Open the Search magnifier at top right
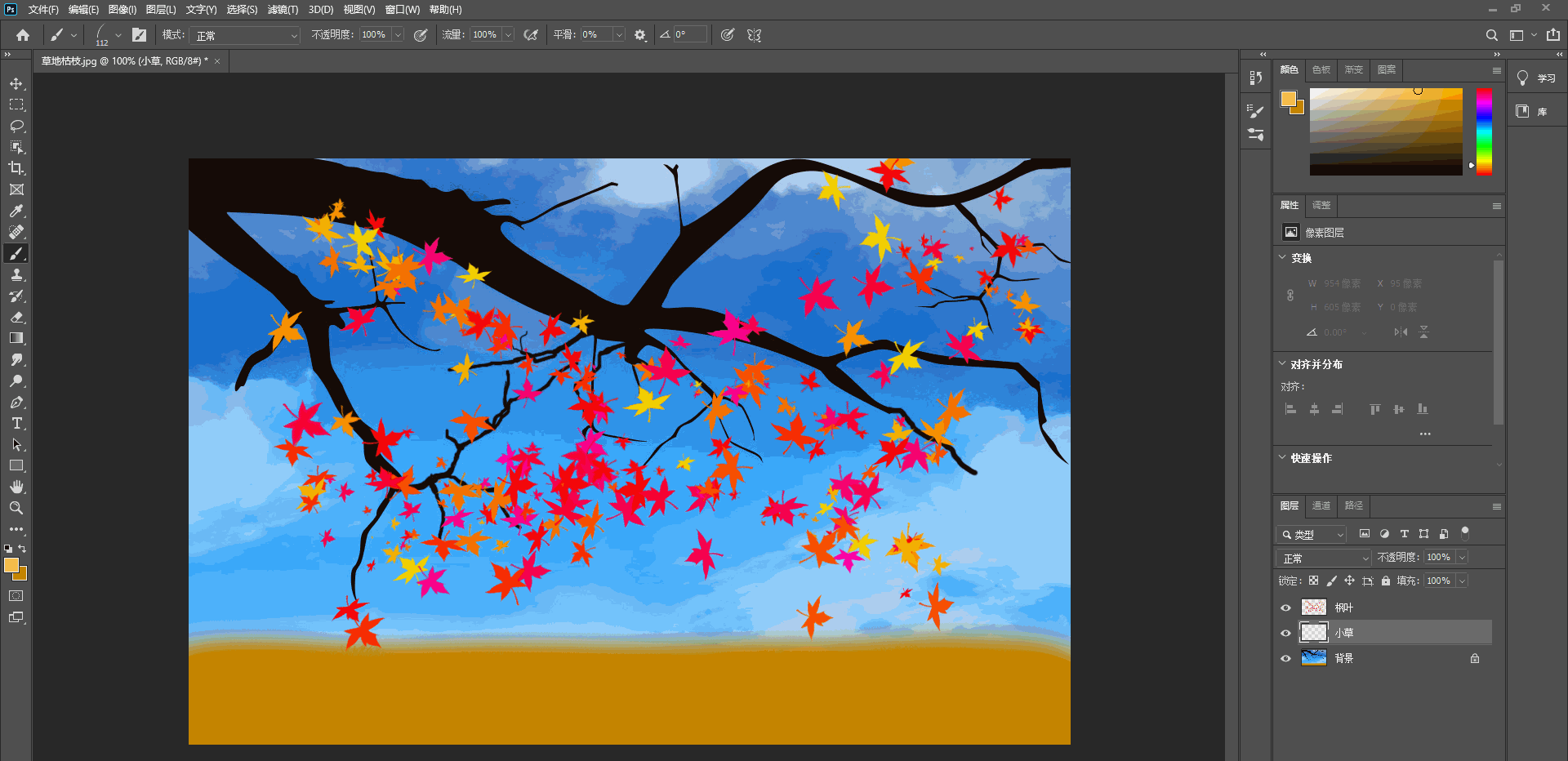Image resolution: width=1568 pixels, height=761 pixels. [1491, 35]
